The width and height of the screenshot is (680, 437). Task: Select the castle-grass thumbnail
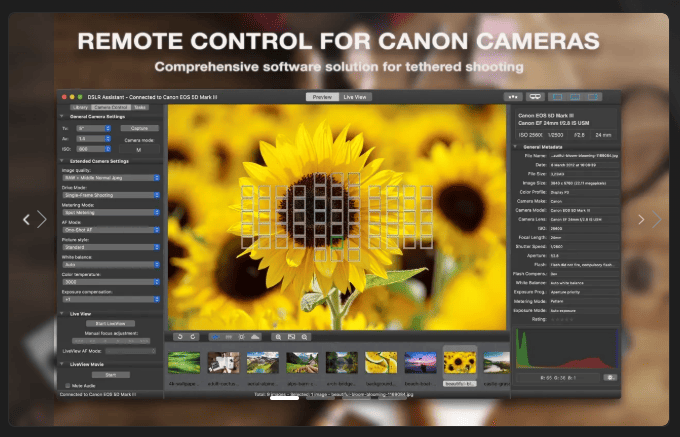[x=497, y=362]
